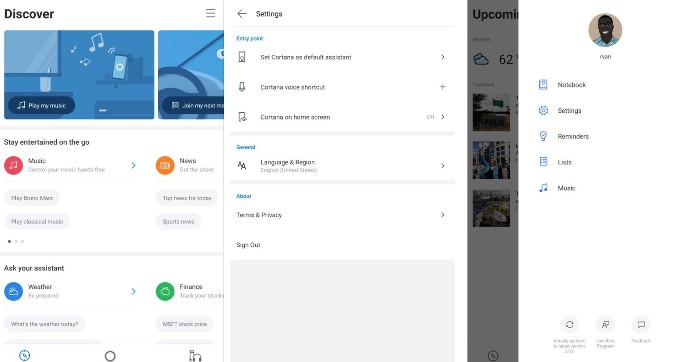Screen dimensions: 700x362
Task: Add Cortana voice shortcut with plus icon
Action: [442, 87]
